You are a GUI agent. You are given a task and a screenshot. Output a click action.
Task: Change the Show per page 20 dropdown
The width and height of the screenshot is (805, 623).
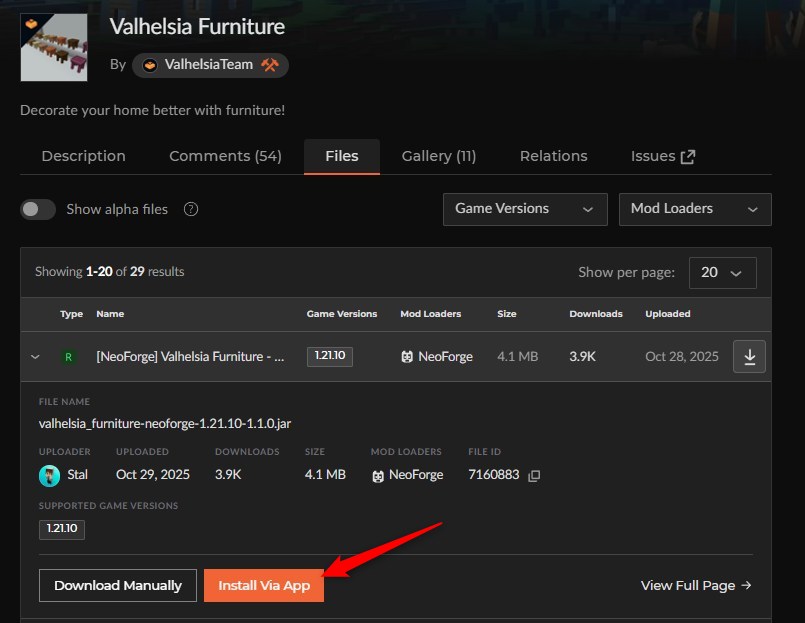point(722,273)
